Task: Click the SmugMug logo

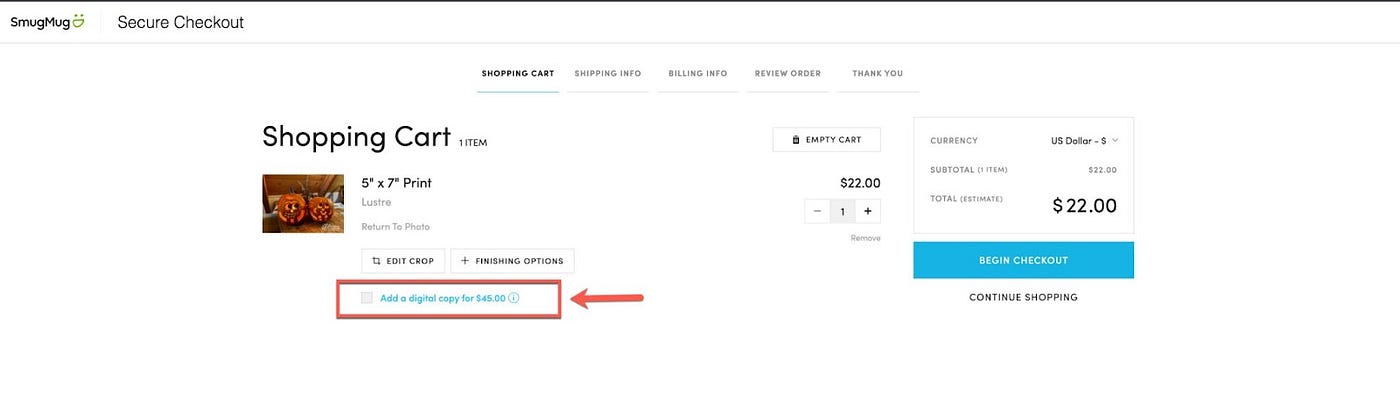Action: [x=47, y=22]
